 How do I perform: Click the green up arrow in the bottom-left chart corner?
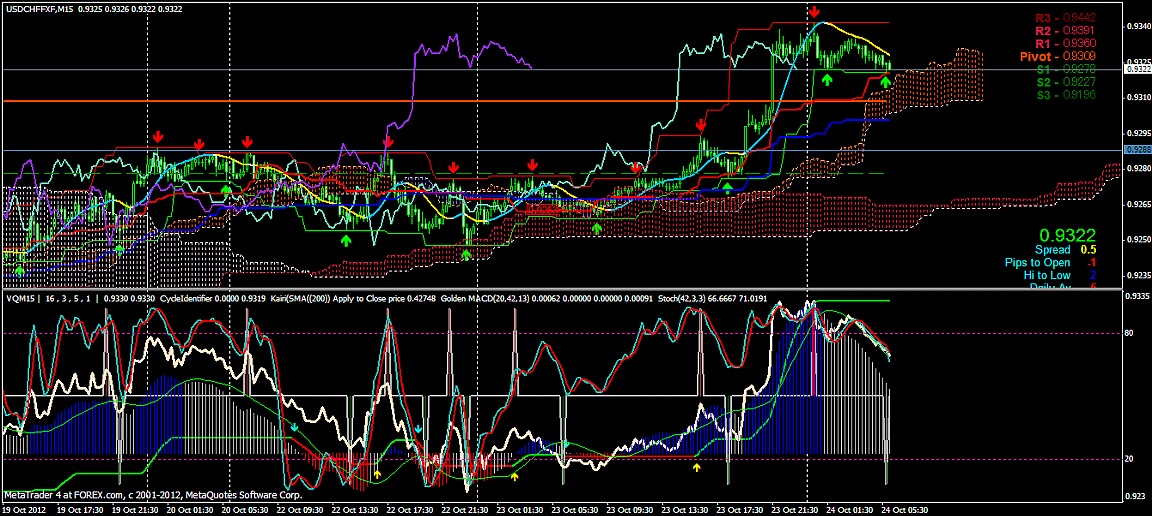point(20,270)
